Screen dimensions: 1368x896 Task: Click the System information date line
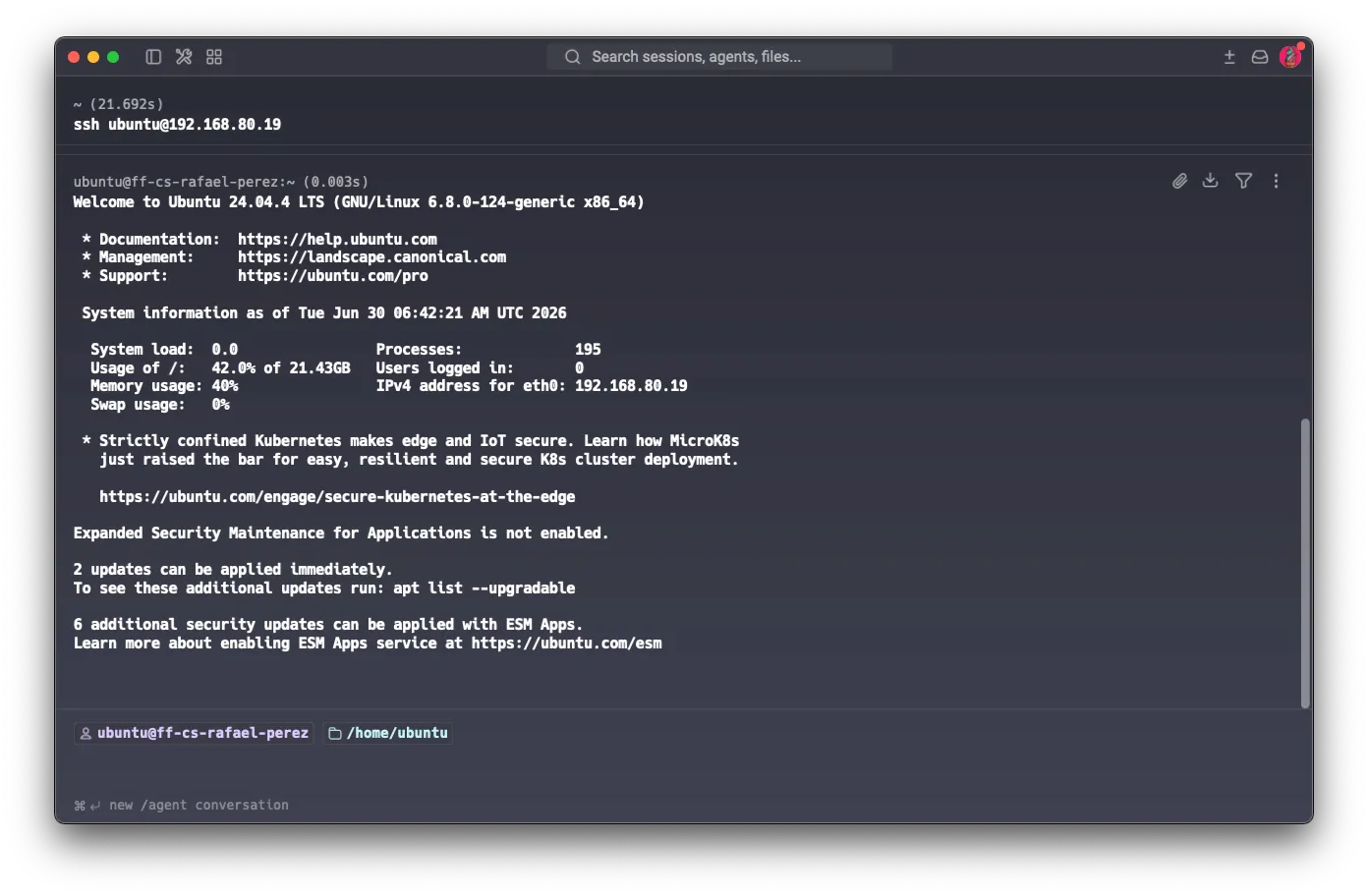pos(324,313)
